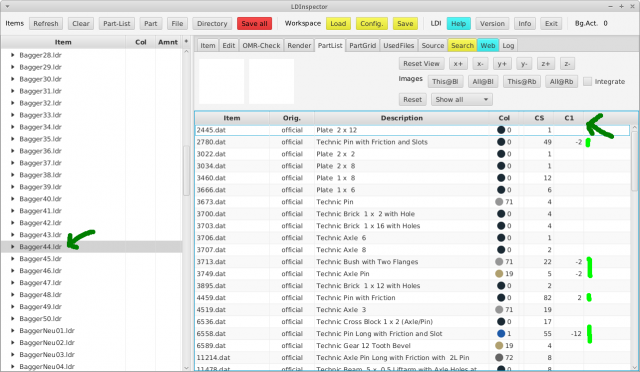This screenshot has width=640, height=372.
Task: Click the Version button
Action: click(x=492, y=24)
